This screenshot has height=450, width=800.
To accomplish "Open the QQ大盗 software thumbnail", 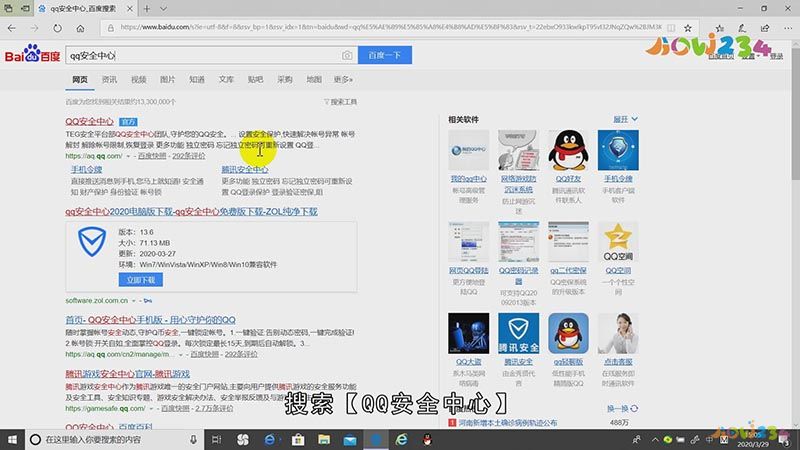I will coord(468,333).
